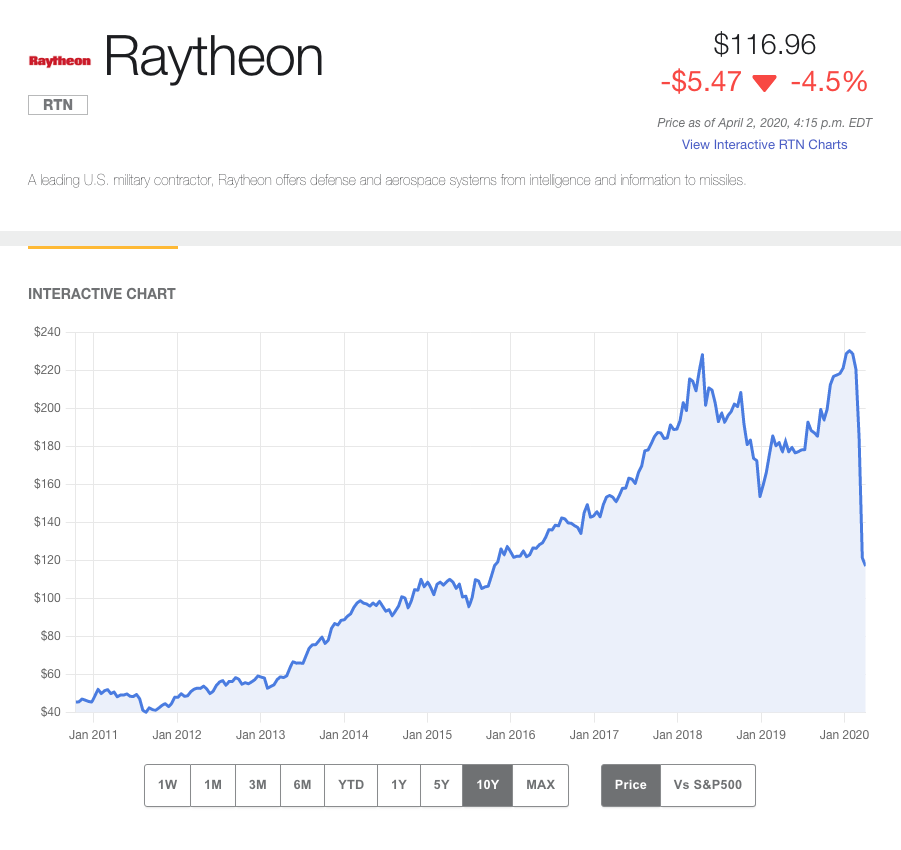This screenshot has height=850, width=901.
Task: Click the $60 y-axis label
Action: (51, 674)
